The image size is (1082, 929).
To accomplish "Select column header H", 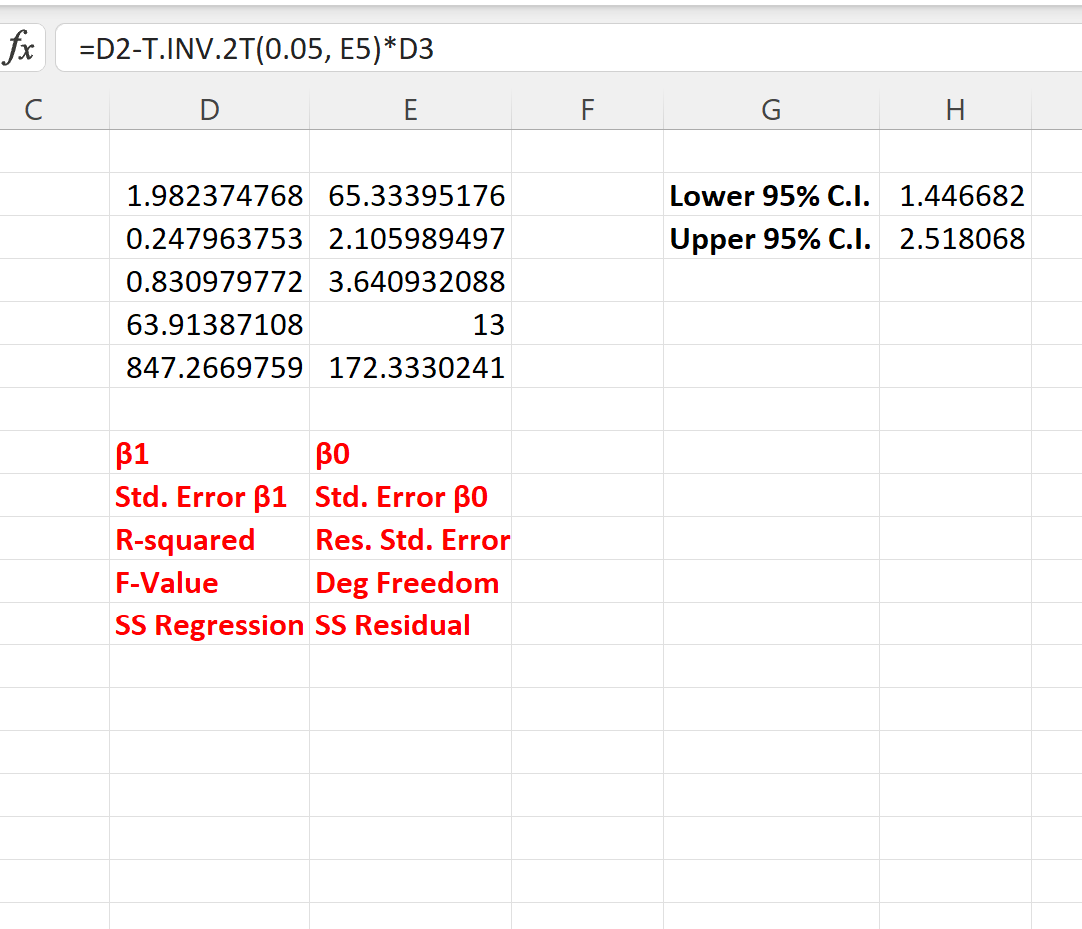I will pos(955,110).
